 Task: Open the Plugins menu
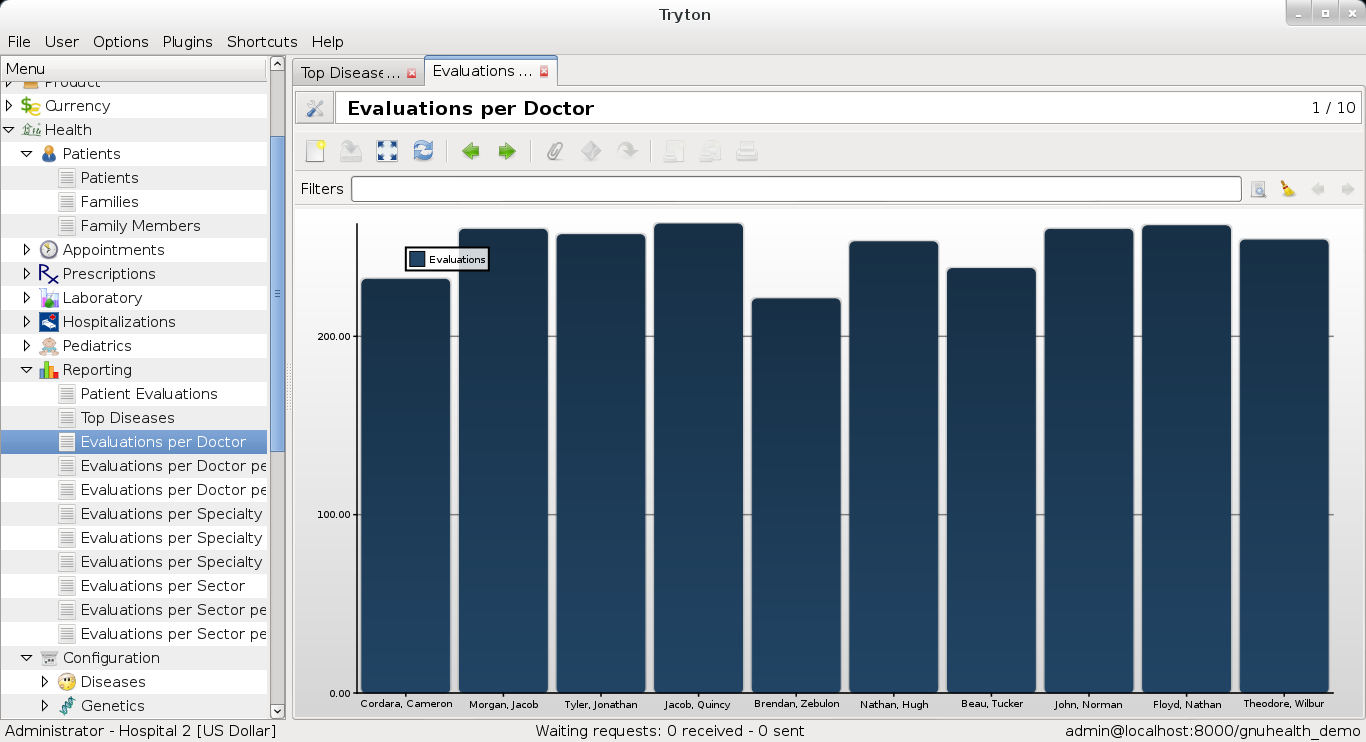pyautogui.click(x=187, y=42)
